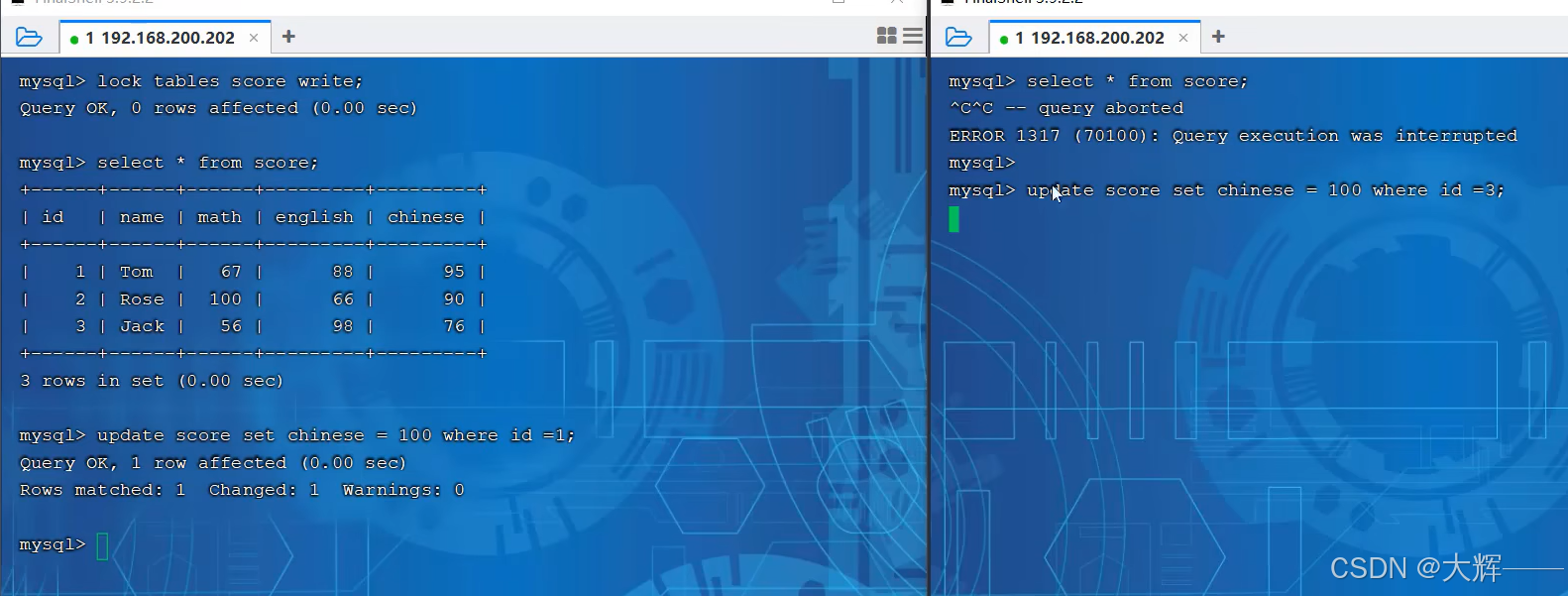Click english value 88 in Tom row
Screen dimensions: 1568x596
343,272
